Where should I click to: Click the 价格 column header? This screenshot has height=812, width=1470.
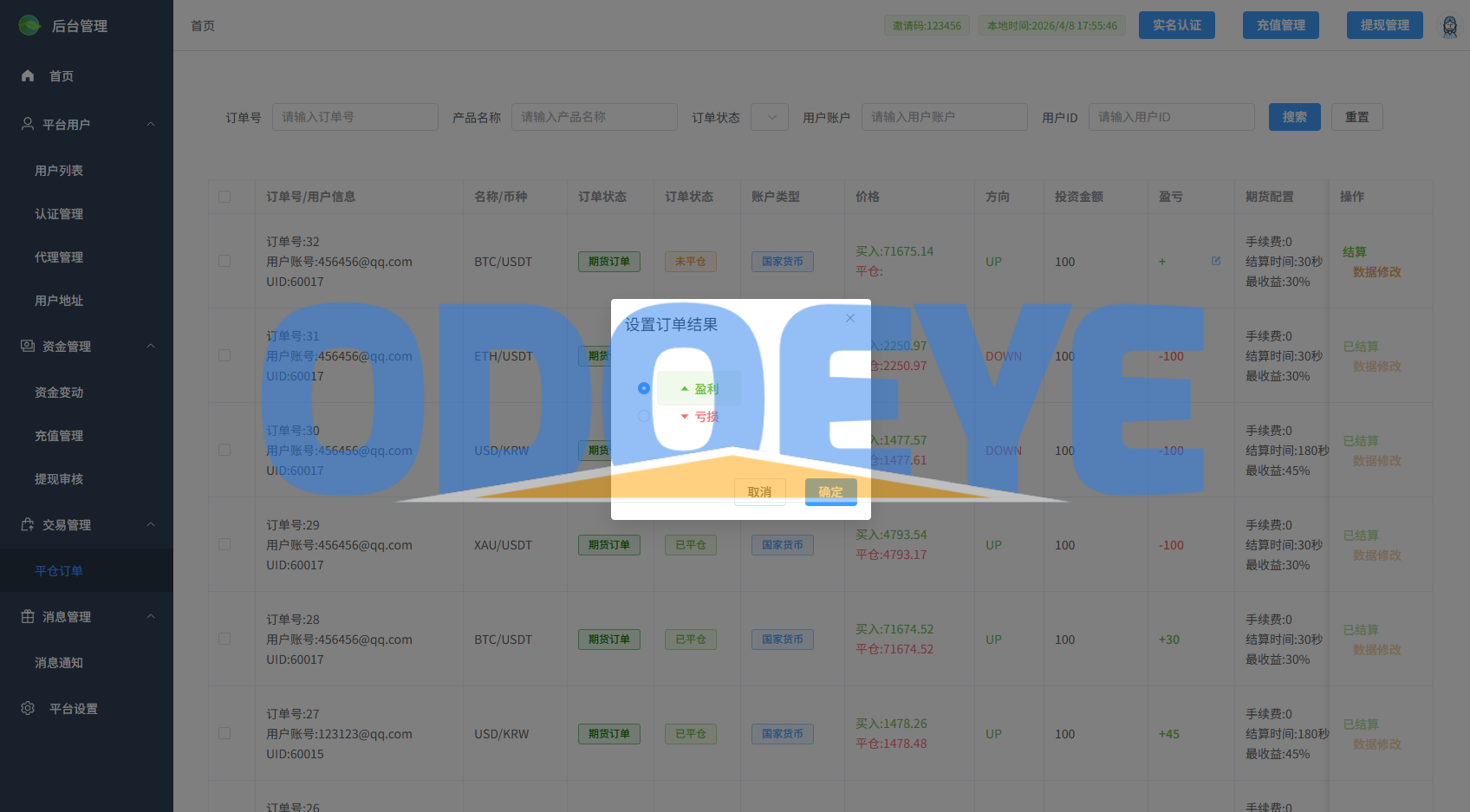pyautogui.click(x=868, y=197)
